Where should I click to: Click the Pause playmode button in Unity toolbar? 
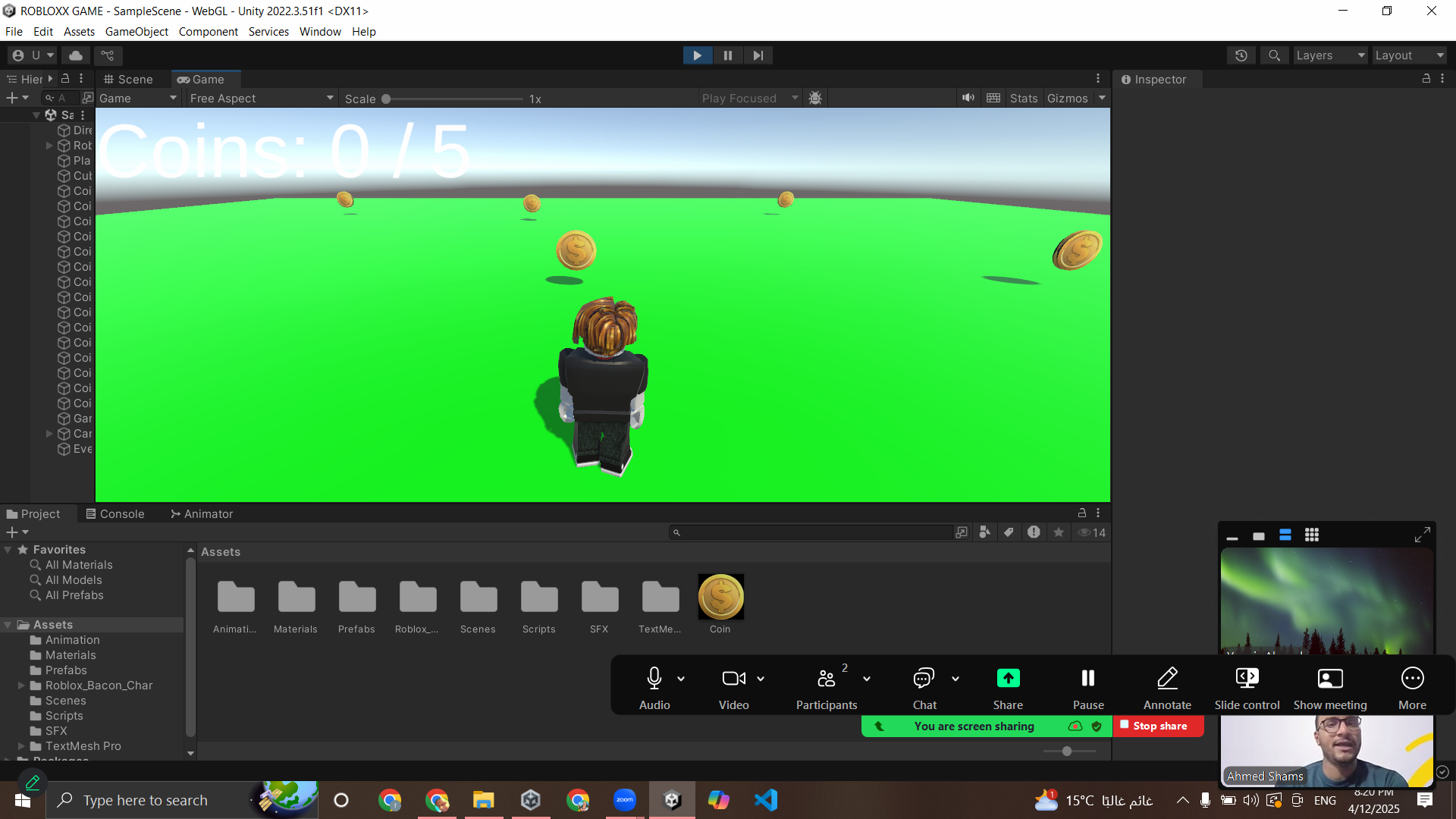pos(728,55)
